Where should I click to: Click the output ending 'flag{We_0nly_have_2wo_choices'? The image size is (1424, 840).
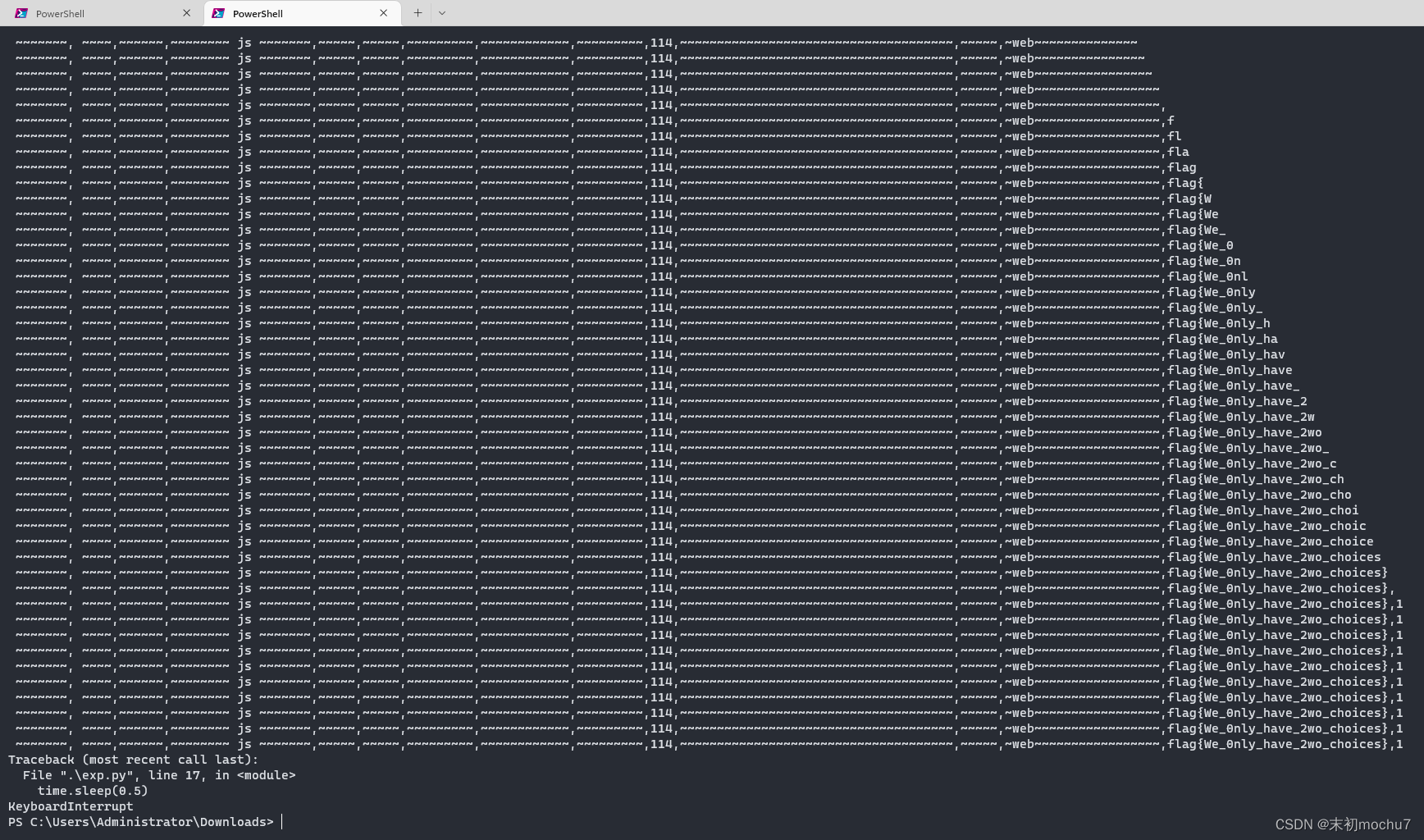click(698, 557)
